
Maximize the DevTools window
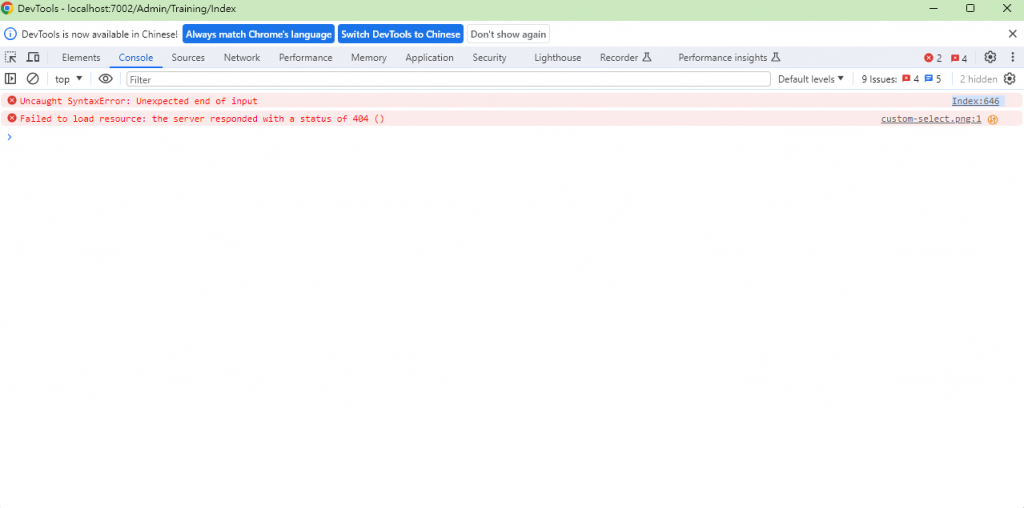tap(970, 8)
